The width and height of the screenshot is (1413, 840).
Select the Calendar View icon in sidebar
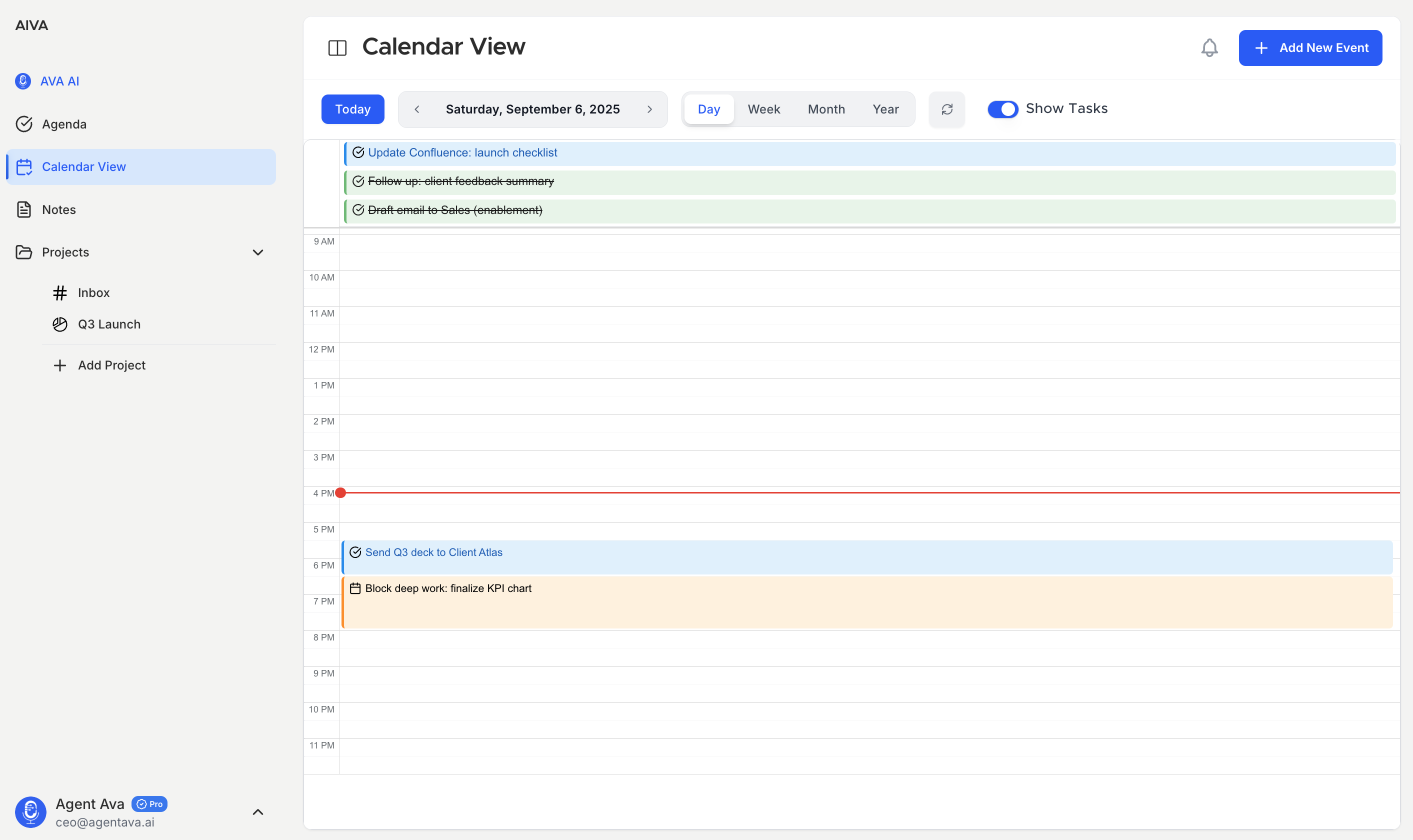(x=25, y=166)
